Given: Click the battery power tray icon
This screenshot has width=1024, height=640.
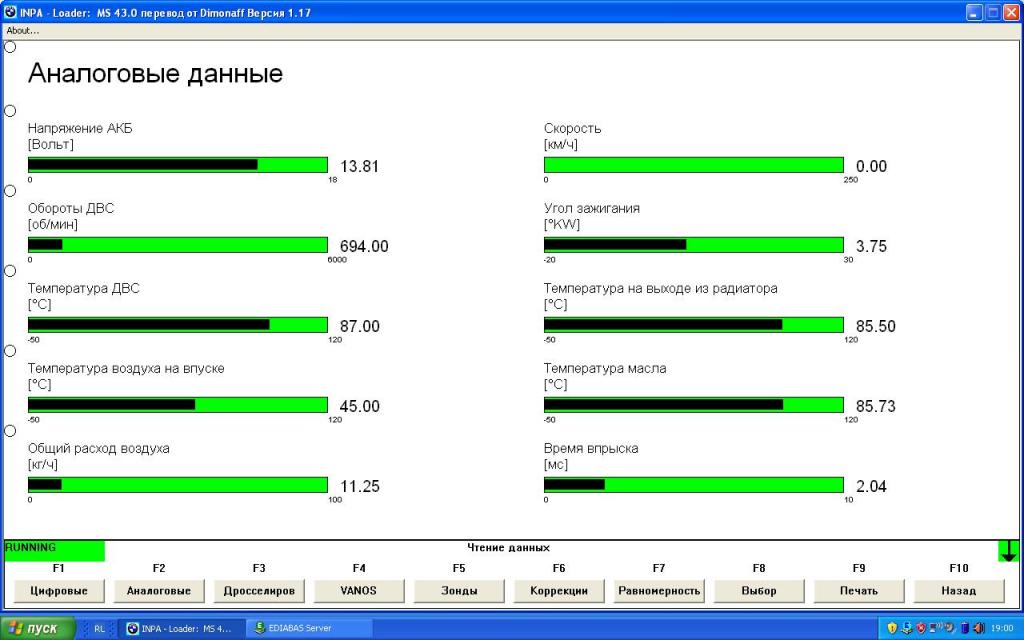Looking at the screenshot, I should point(965,628).
